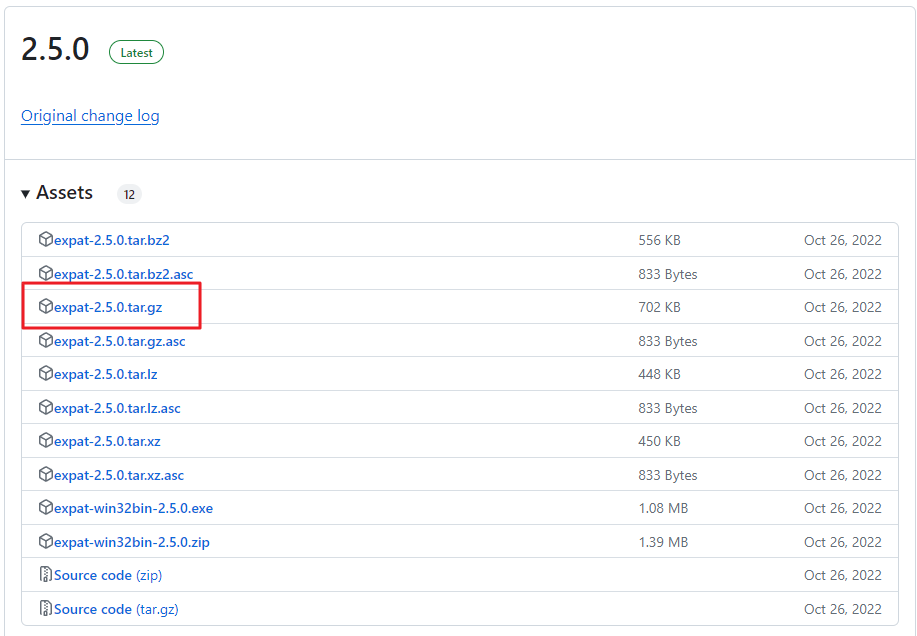Download expat-2.5.0.tar.gz.asc signature file
Screen dimensions: 917x636
119,341
